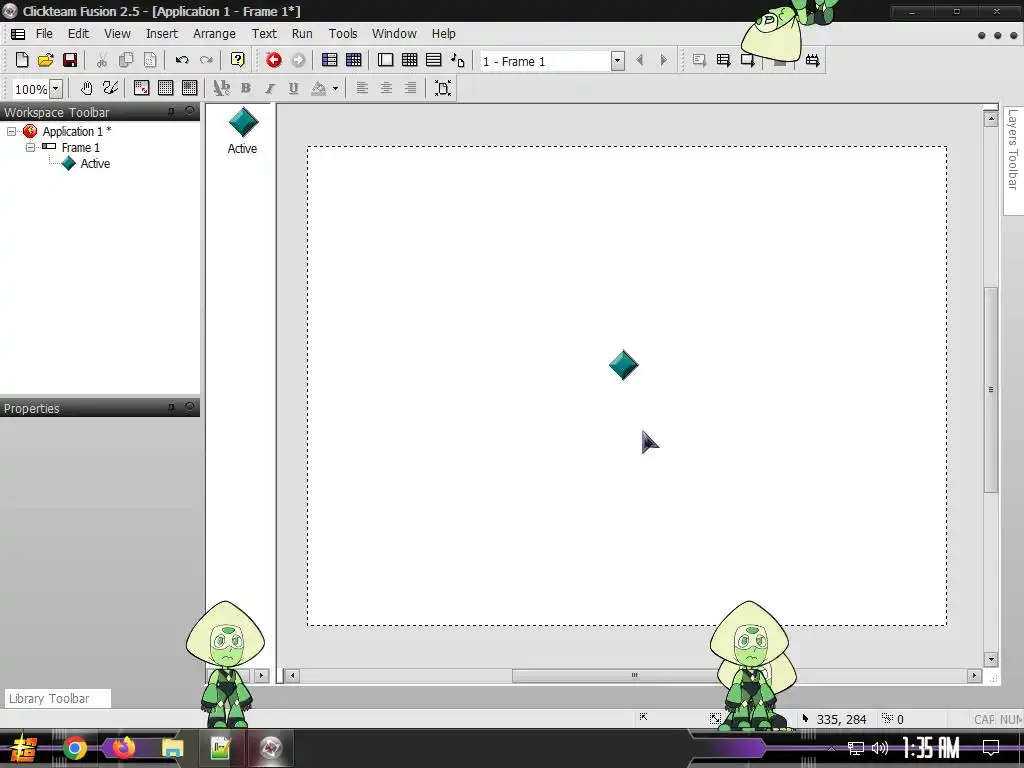
Task: Select the diamond object in the frame
Action: [624, 365]
